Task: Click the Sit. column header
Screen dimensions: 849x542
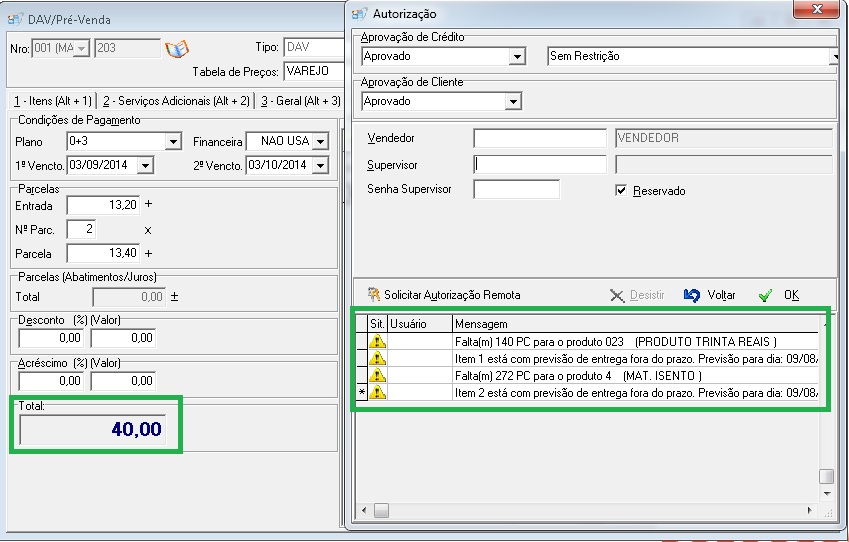Action: pos(377,324)
